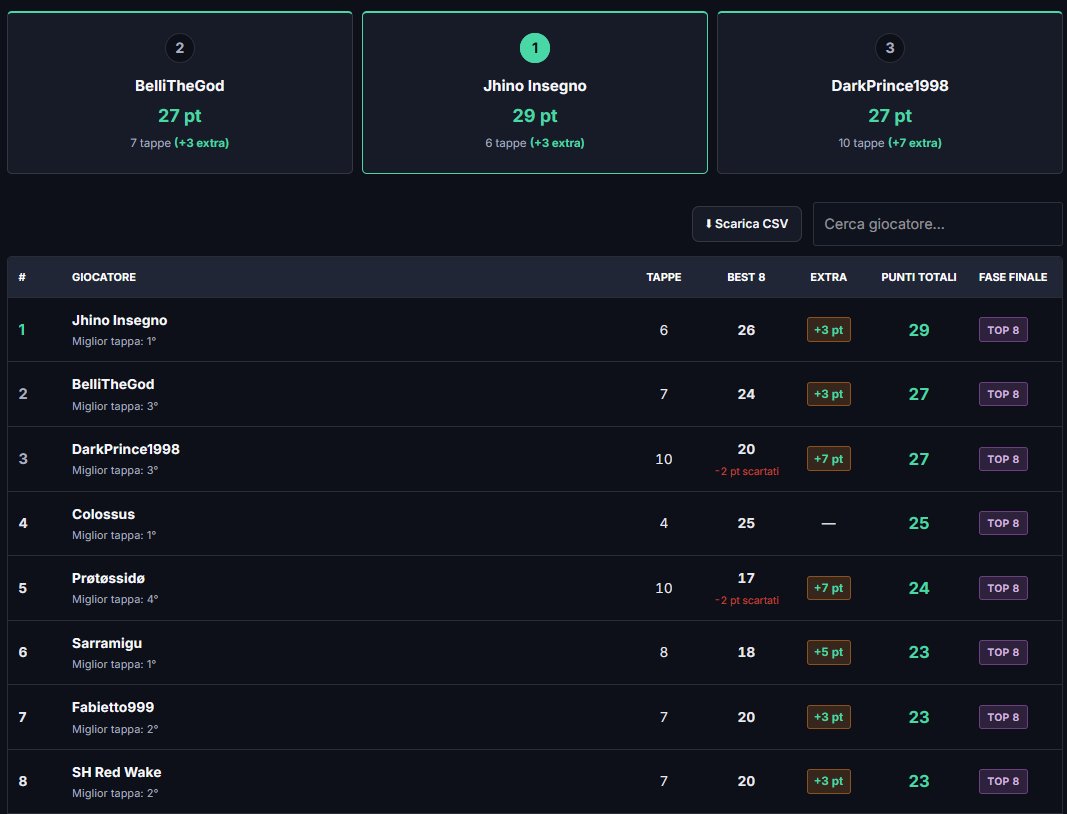Select player DarkPrince1998 in the table

point(126,449)
